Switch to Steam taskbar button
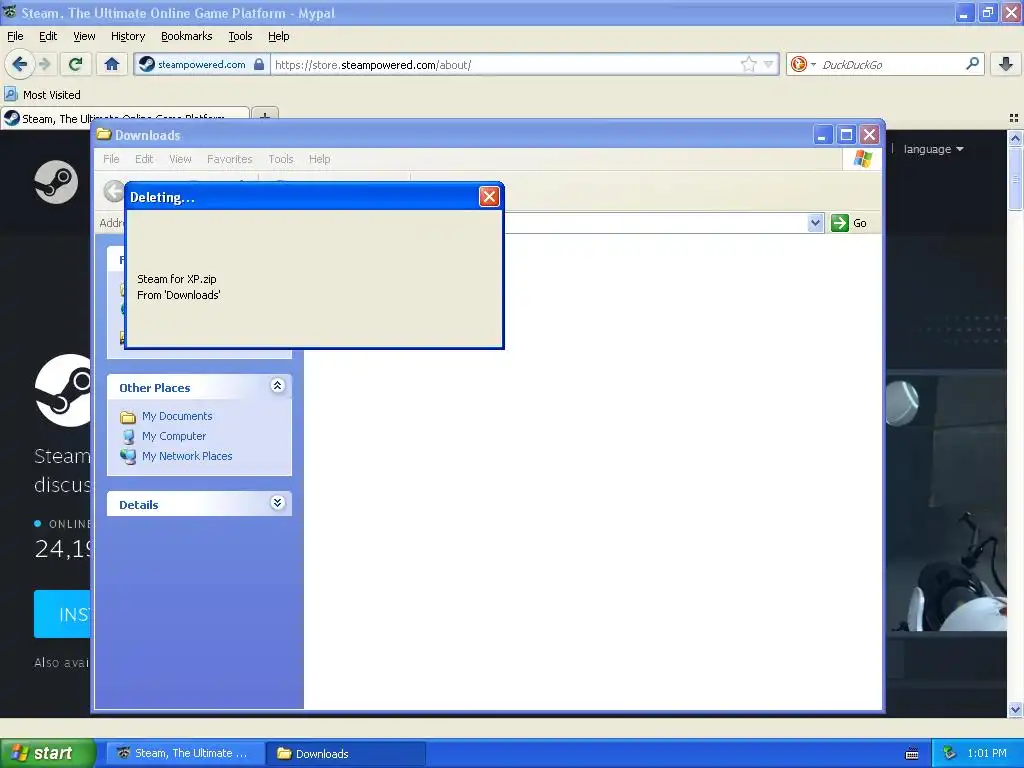Screen dimensions: 1024x768 [x=185, y=753]
